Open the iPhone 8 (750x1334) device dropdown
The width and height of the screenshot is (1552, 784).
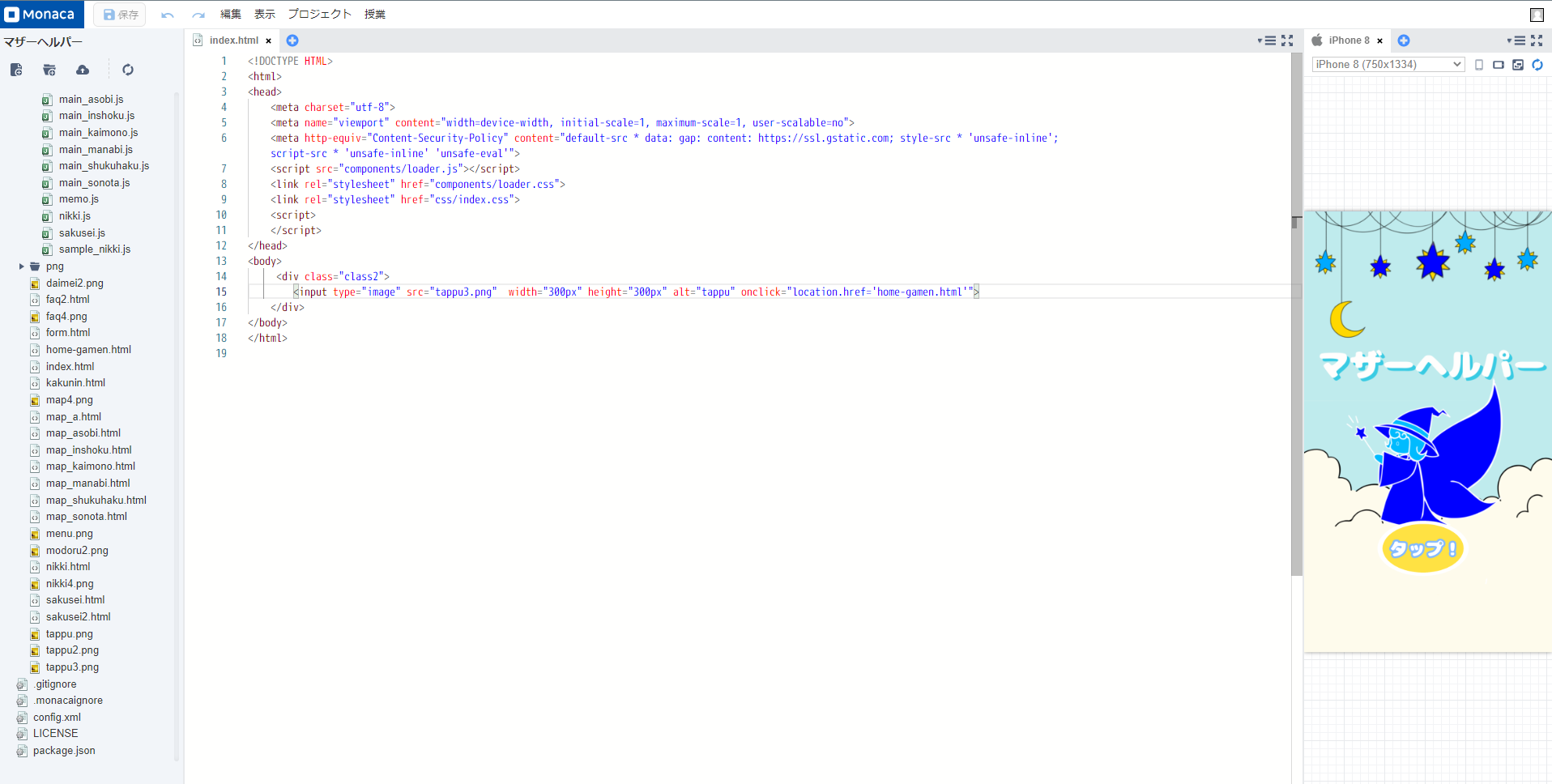pos(1388,65)
